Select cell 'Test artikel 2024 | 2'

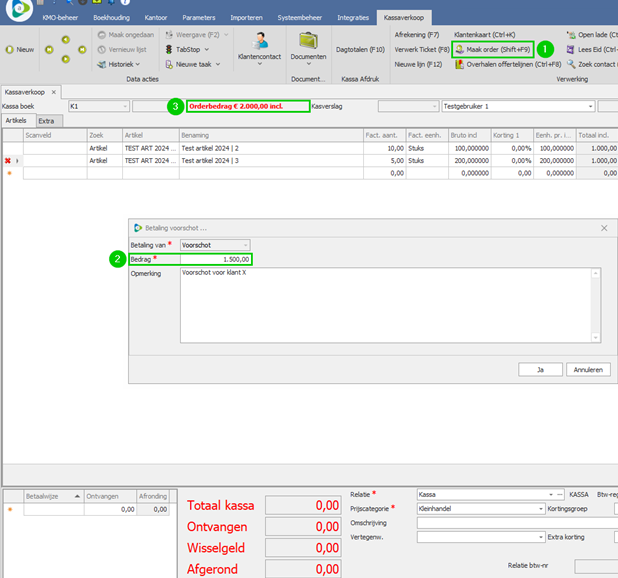coord(271,148)
